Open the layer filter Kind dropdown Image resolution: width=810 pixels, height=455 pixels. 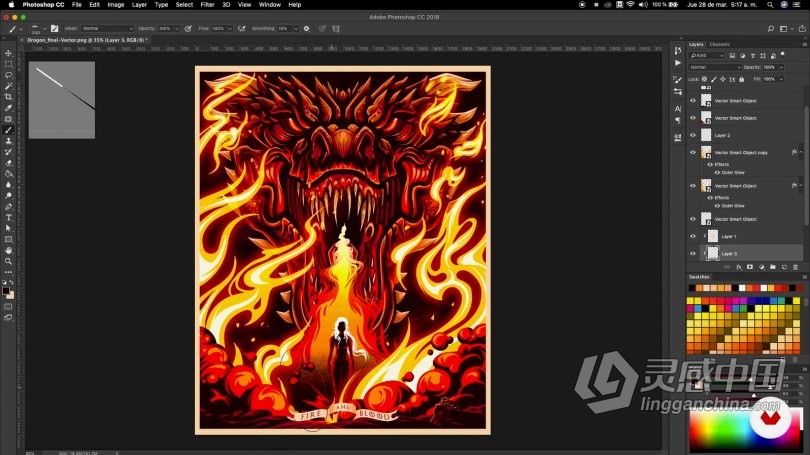[x=707, y=56]
